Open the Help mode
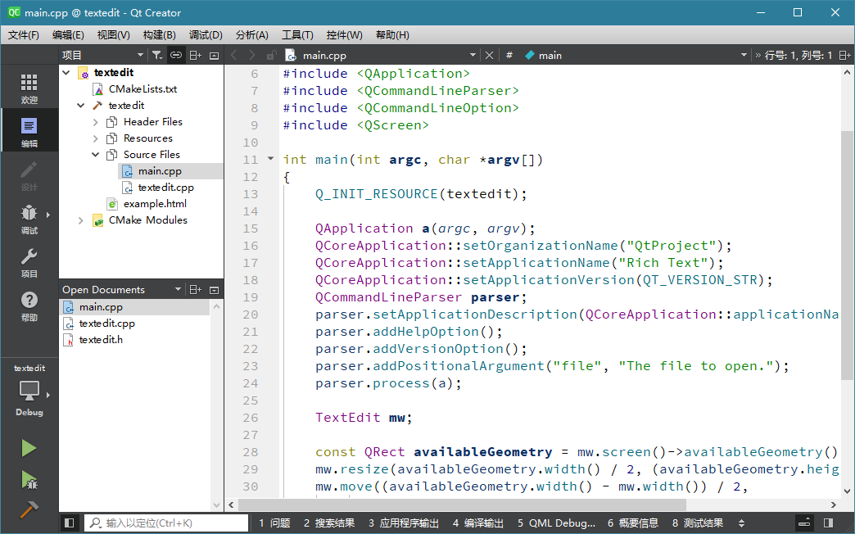 click(29, 305)
